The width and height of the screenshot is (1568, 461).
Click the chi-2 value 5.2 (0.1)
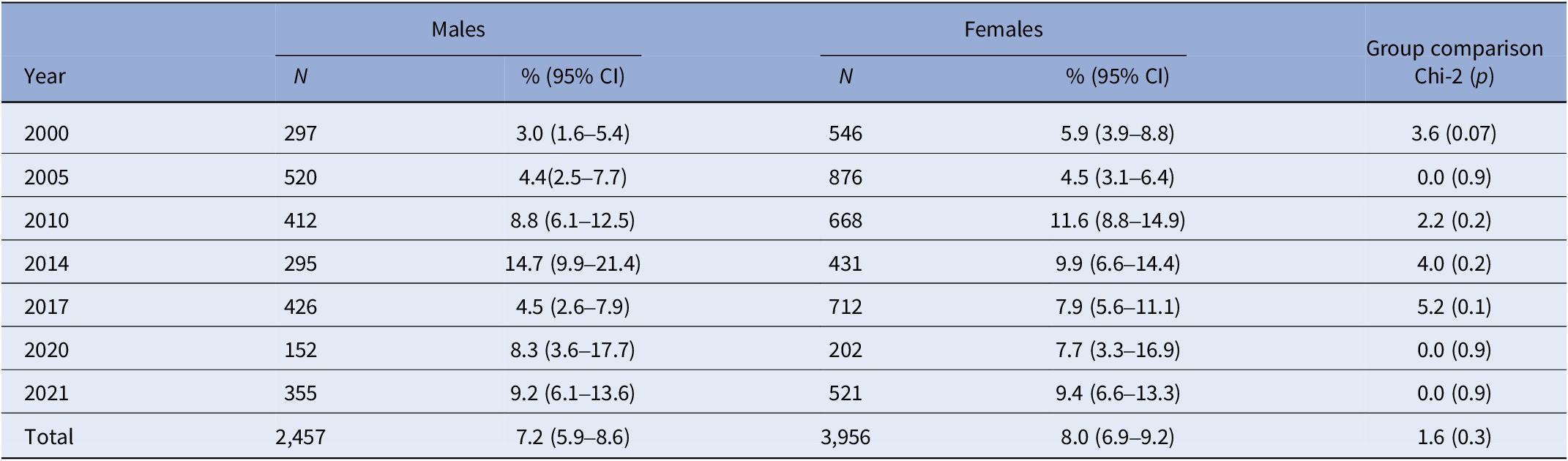[1454, 307]
